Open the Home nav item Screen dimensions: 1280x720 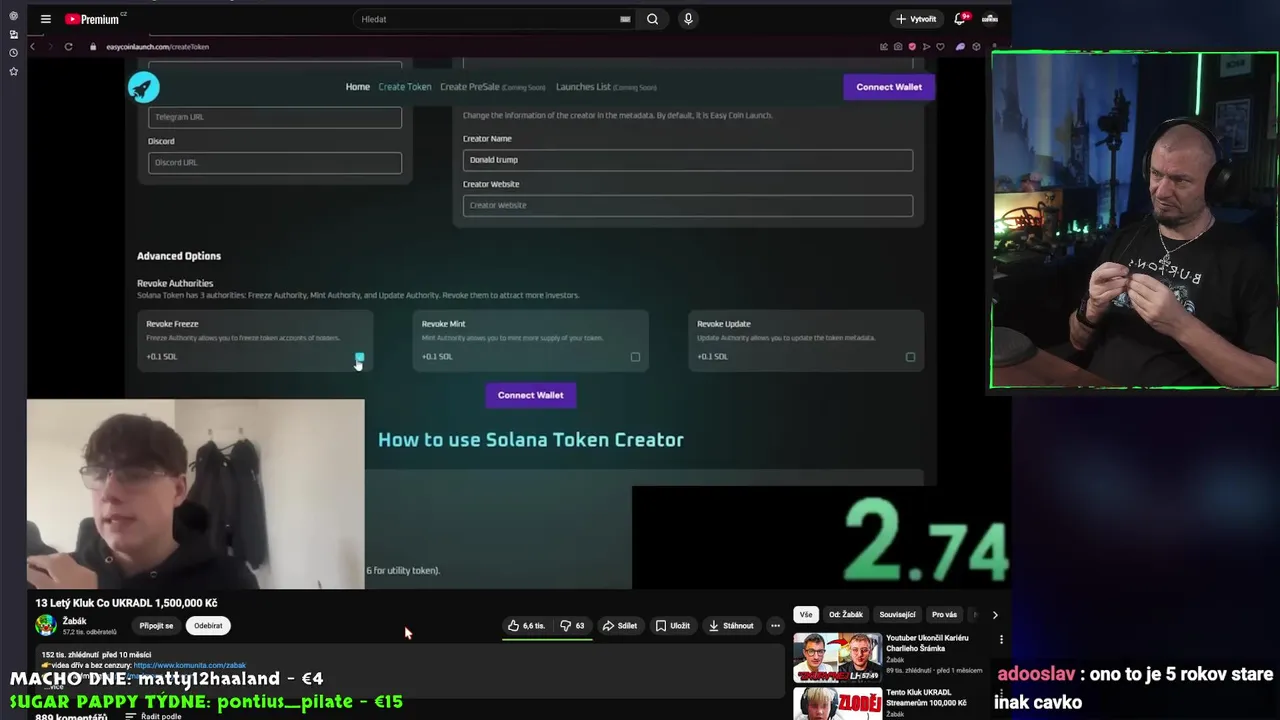pos(358,87)
